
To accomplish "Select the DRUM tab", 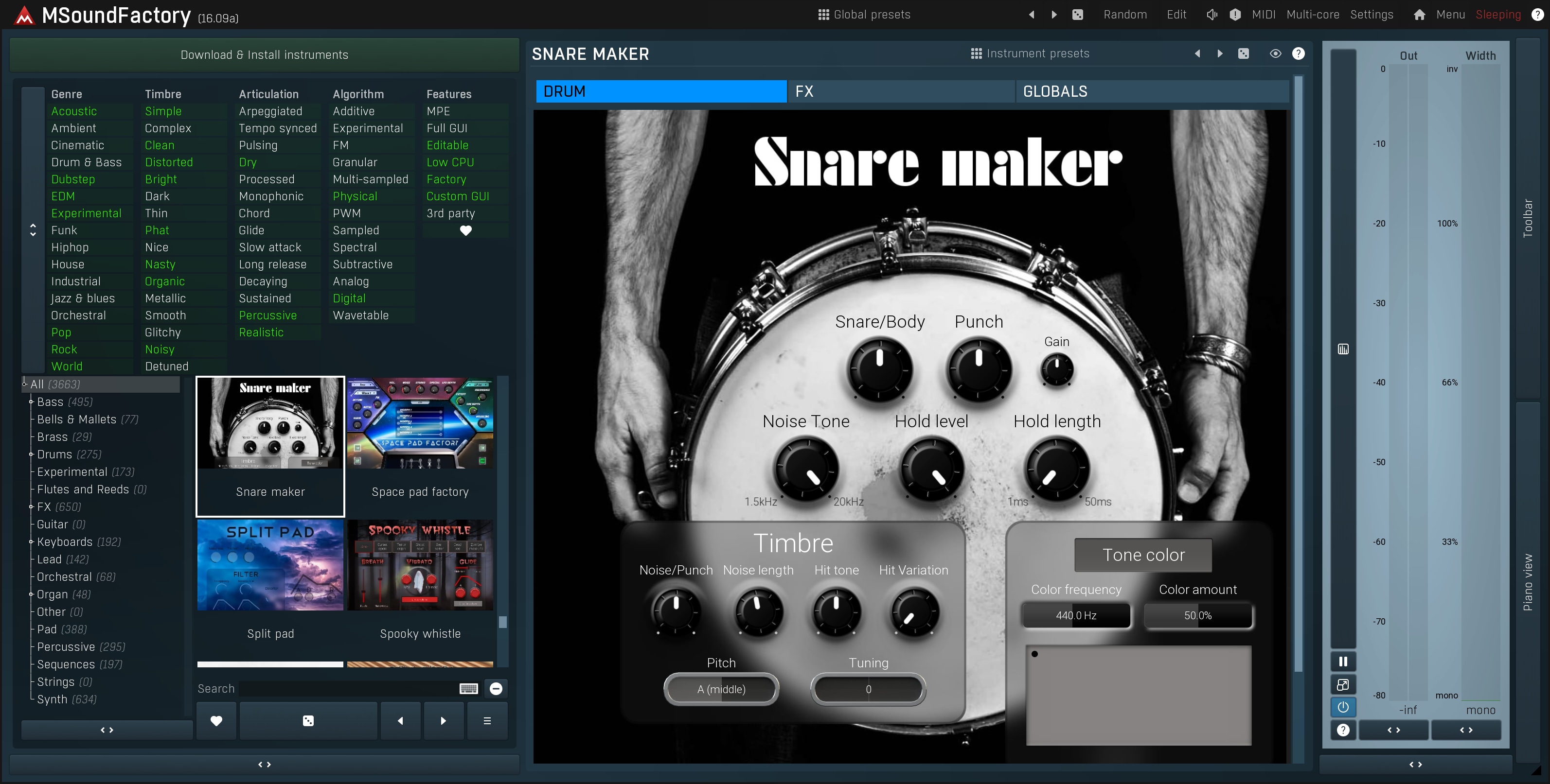I will (x=660, y=91).
